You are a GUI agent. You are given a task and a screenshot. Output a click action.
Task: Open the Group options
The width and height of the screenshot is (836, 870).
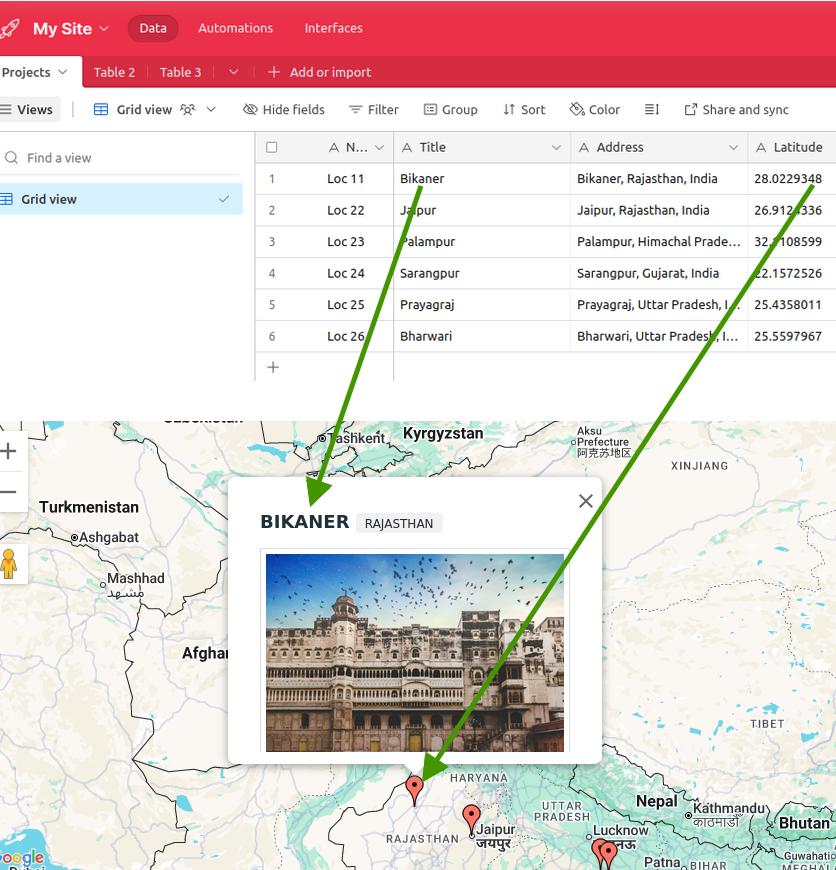450,110
